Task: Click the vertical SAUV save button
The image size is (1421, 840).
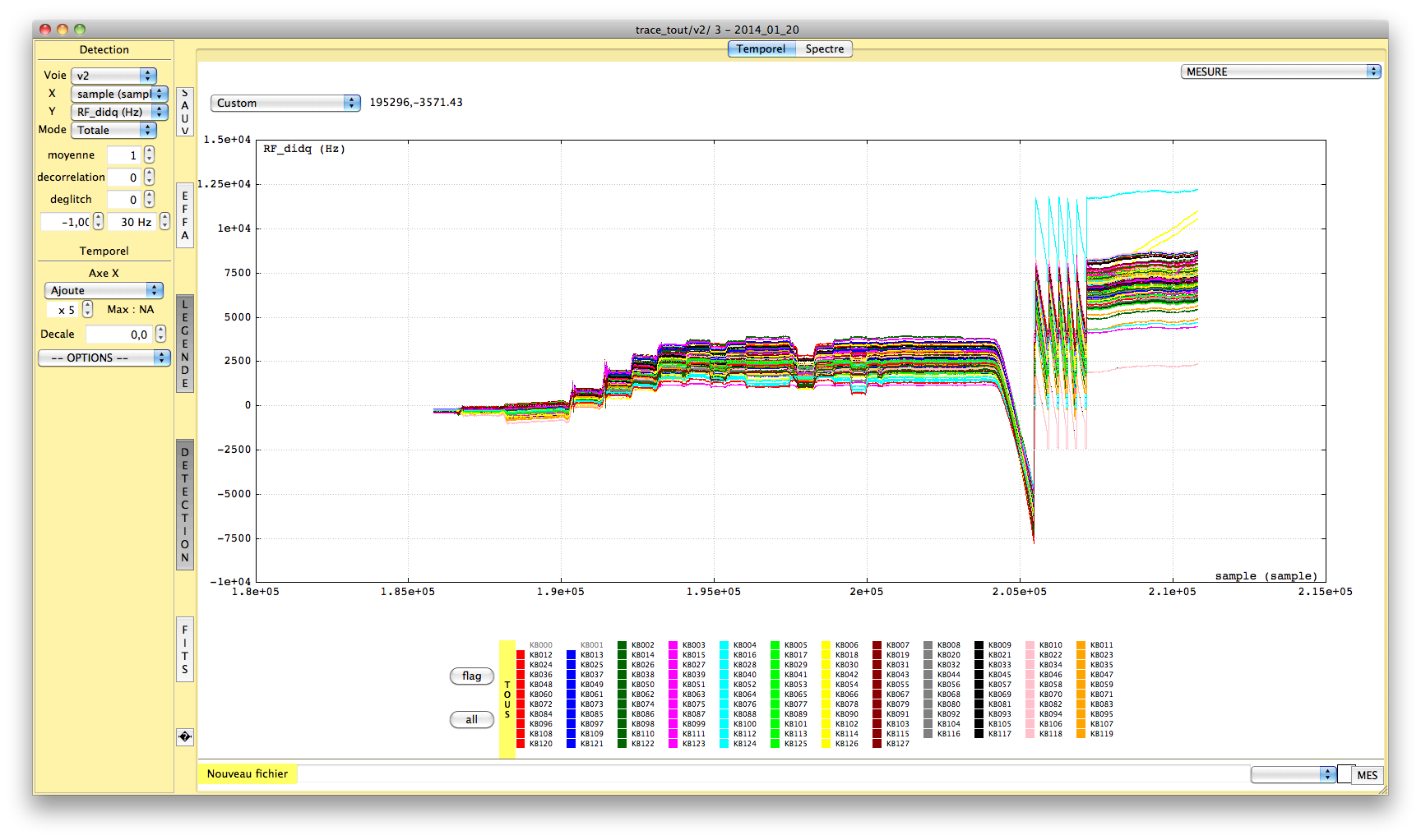Action: [185, 112]
